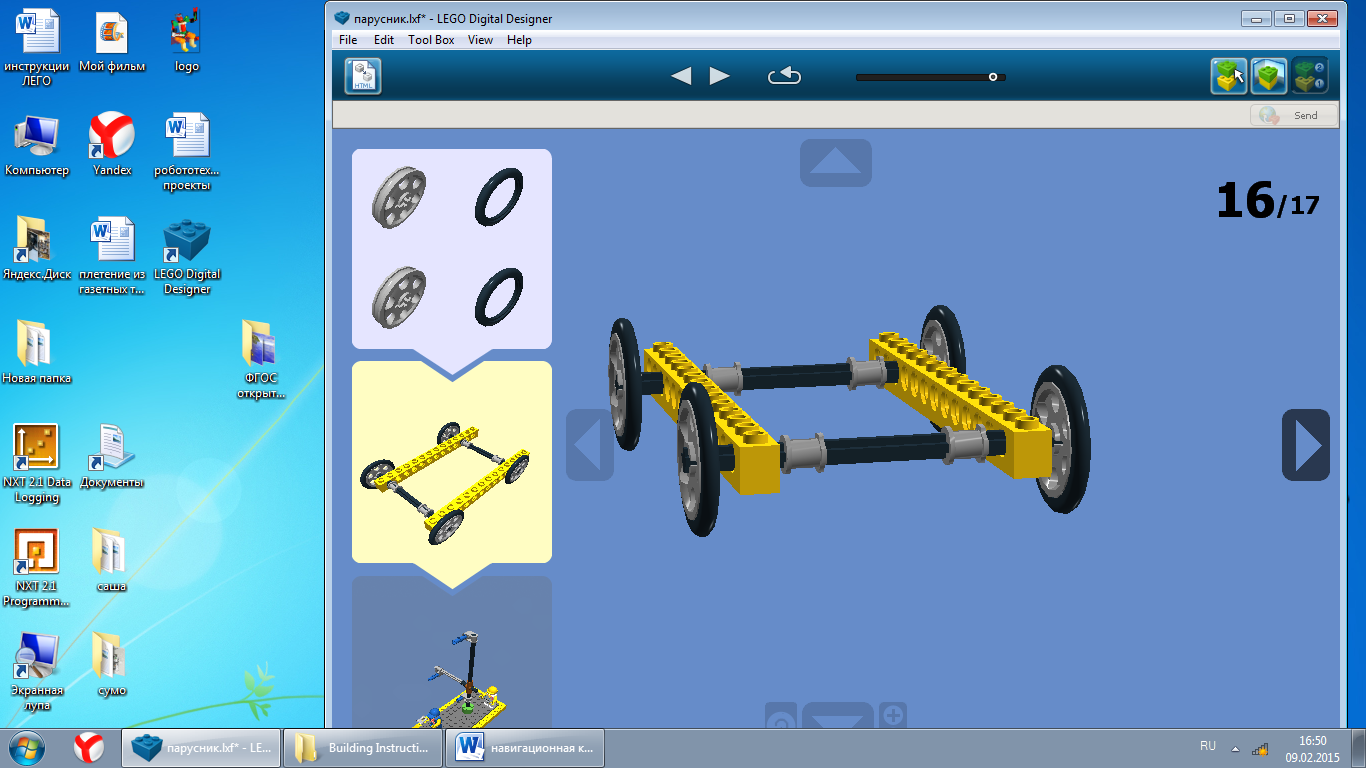Open the Help menu
Viewport: 1366px width, 768px height.
tap(520, 40)
